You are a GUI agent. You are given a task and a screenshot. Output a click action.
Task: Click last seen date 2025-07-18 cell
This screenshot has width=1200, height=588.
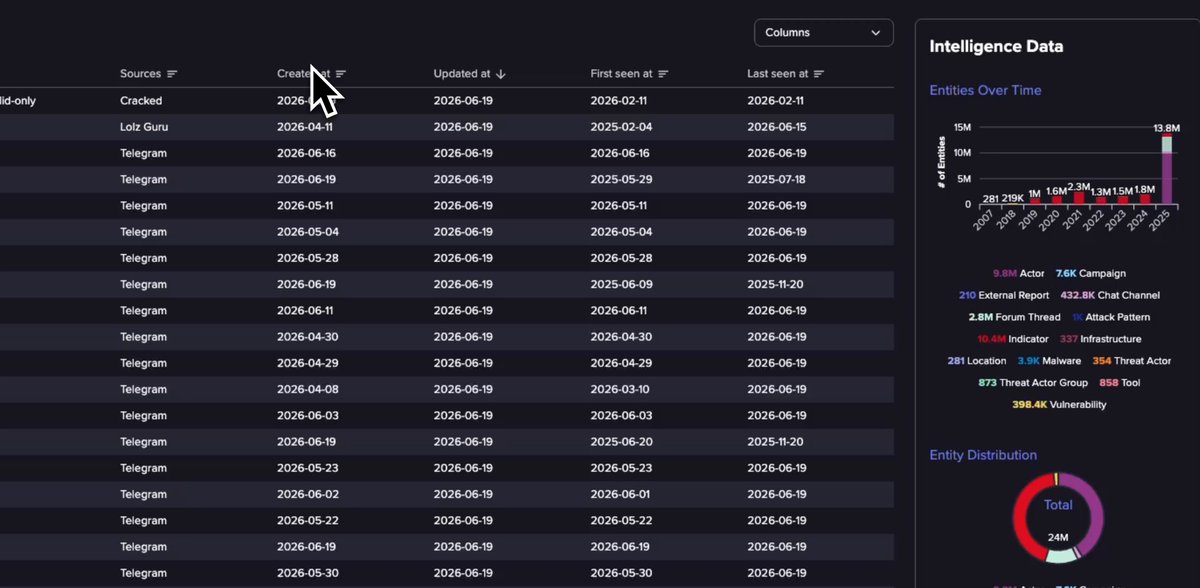tap(775, 180)
